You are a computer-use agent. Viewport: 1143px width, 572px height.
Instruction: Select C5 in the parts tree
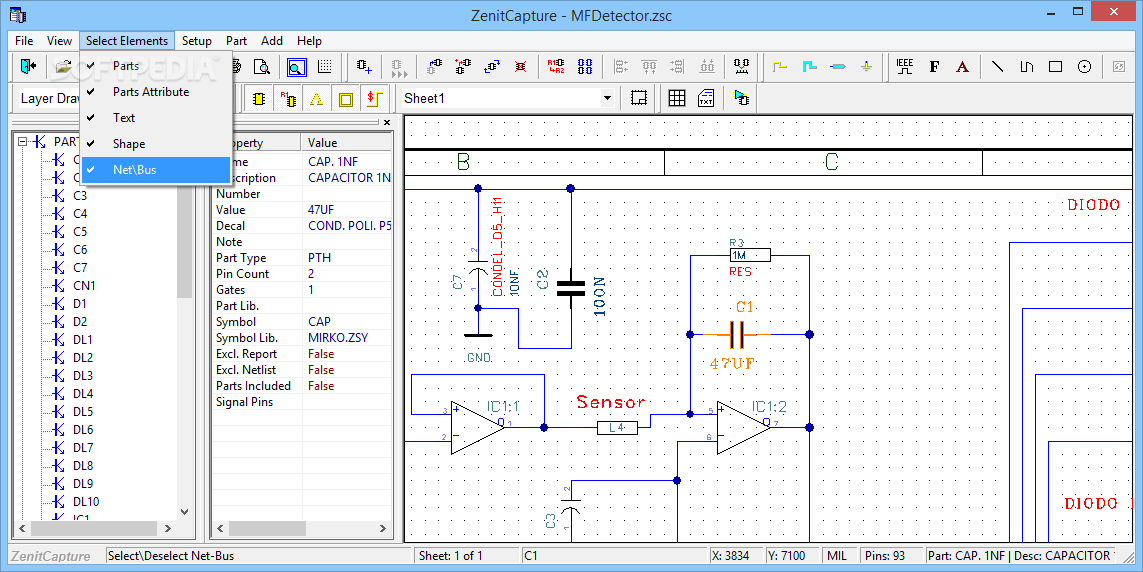[80, 232]
